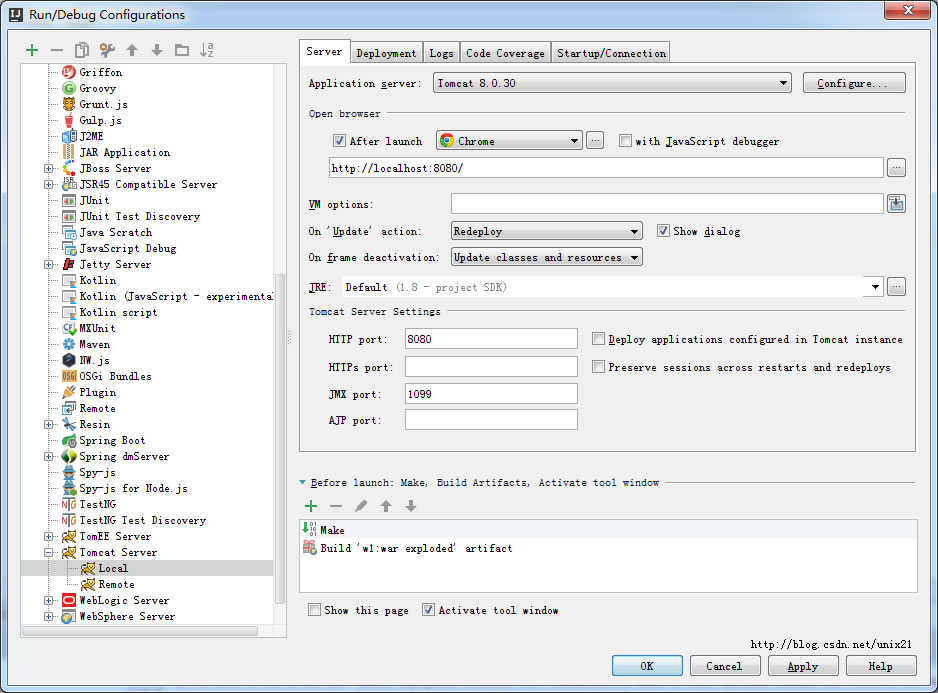
Task: Open Application server Tomcat 8.0.30 dropdown
Action: [x=612, y=83]
